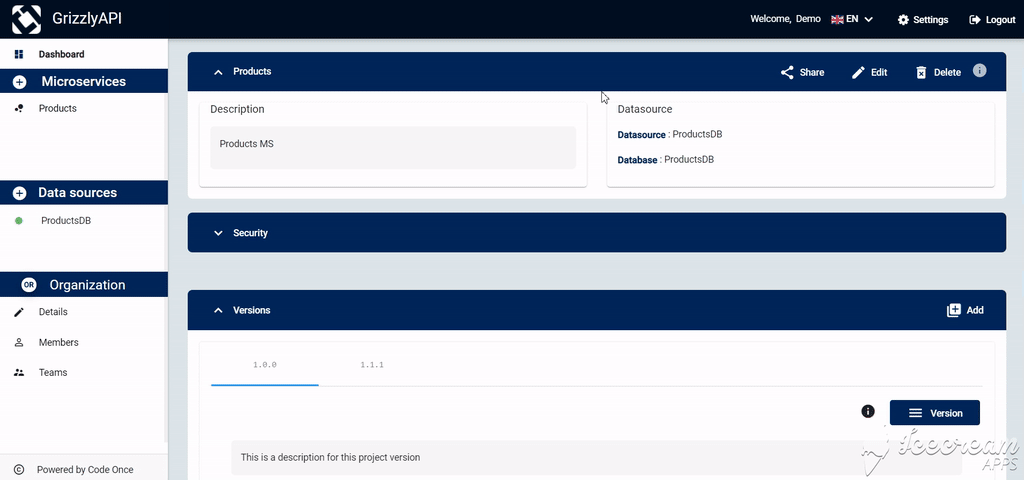The height and width of the screenshot is (480, 1024).
Task: Click Powered by Code Once footer
Action: click(85, 470)
